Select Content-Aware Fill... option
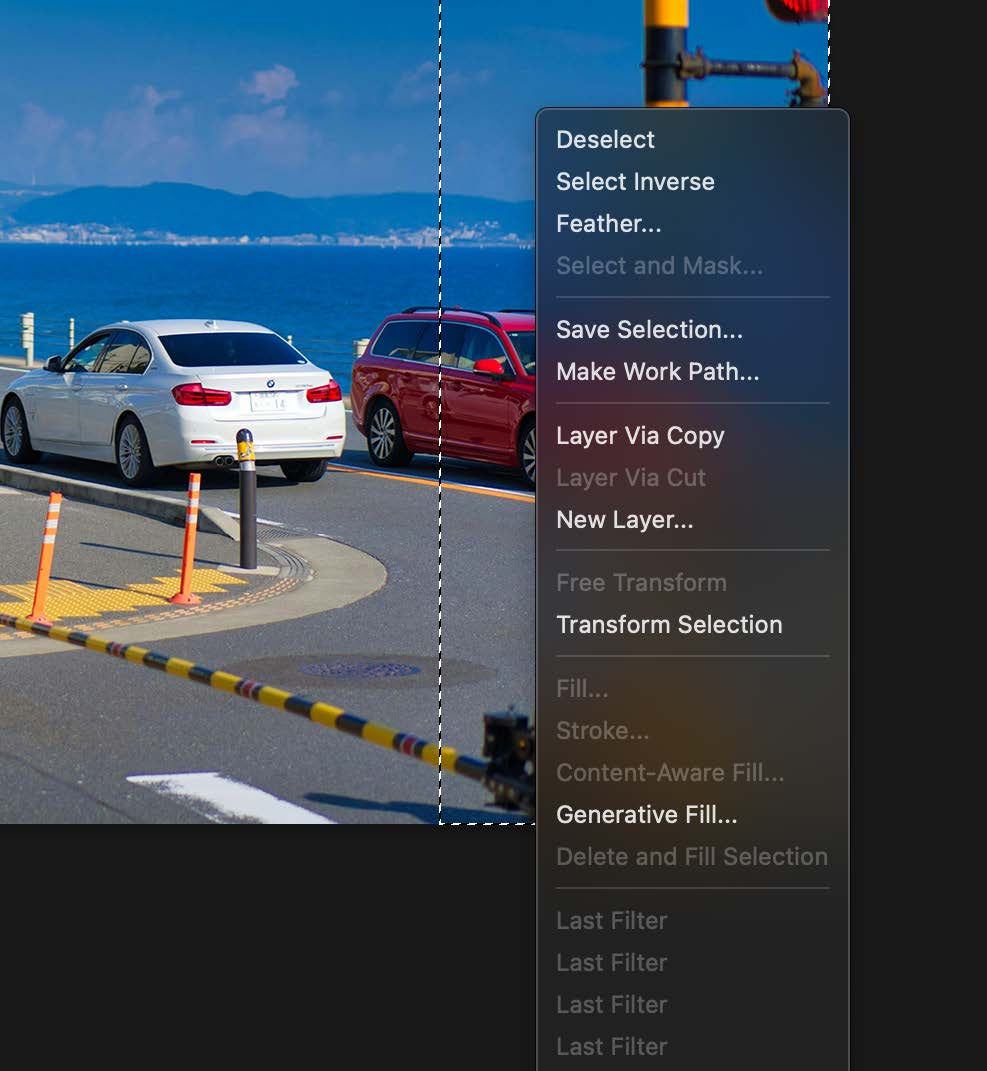This screenshot has height=1071, width=987. [x=670, y=773]
